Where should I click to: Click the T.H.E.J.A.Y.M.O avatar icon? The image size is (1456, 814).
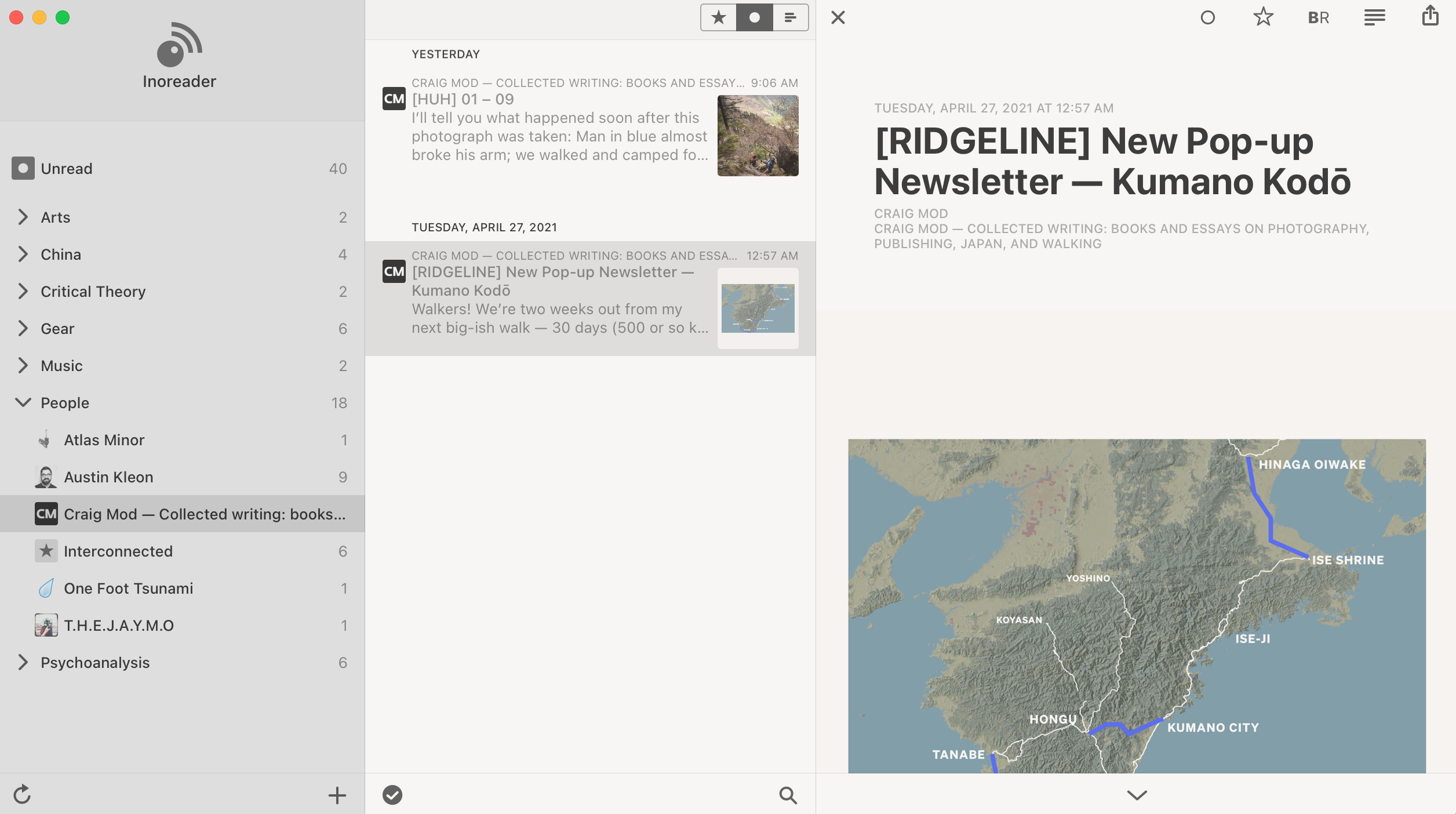[x=46, y=625]
